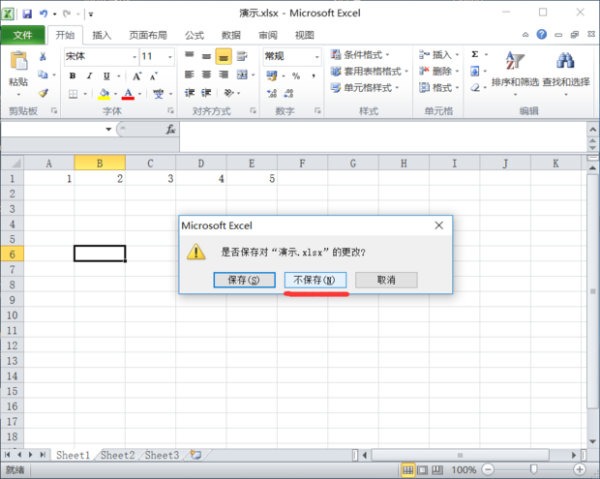Click the increase indent icon

click(x=206, y=93)
